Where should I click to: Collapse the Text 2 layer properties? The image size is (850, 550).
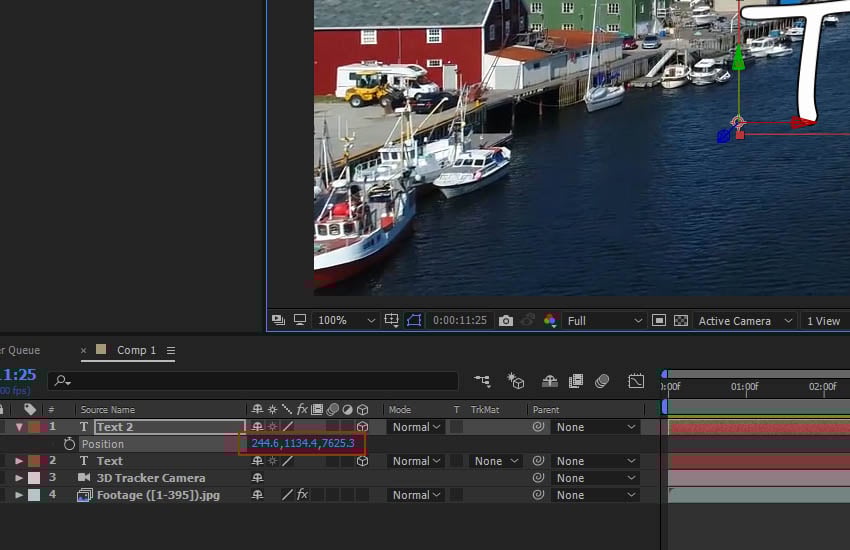click(19, 427)
